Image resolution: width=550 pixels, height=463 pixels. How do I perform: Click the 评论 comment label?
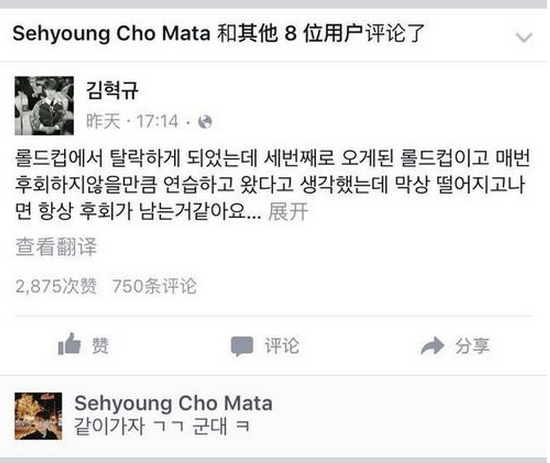tap(282, 346)
